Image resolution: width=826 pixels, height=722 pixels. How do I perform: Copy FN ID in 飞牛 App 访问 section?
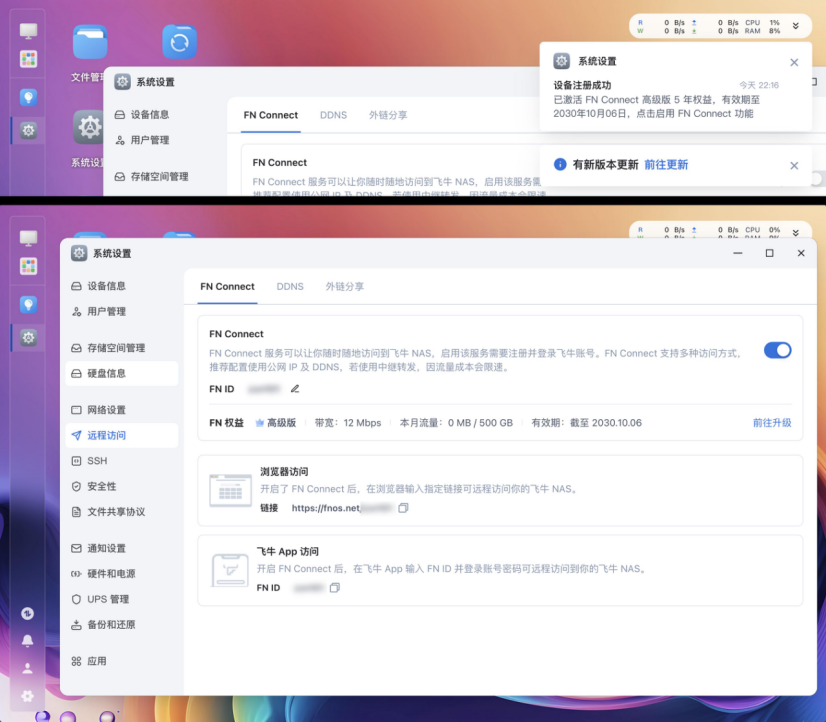pyautogui.click(x=335, y=588)
